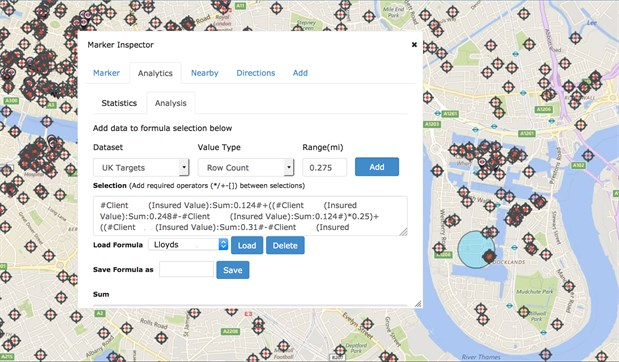
Task: Select the Analysis sub-tab
Action: 171,103
